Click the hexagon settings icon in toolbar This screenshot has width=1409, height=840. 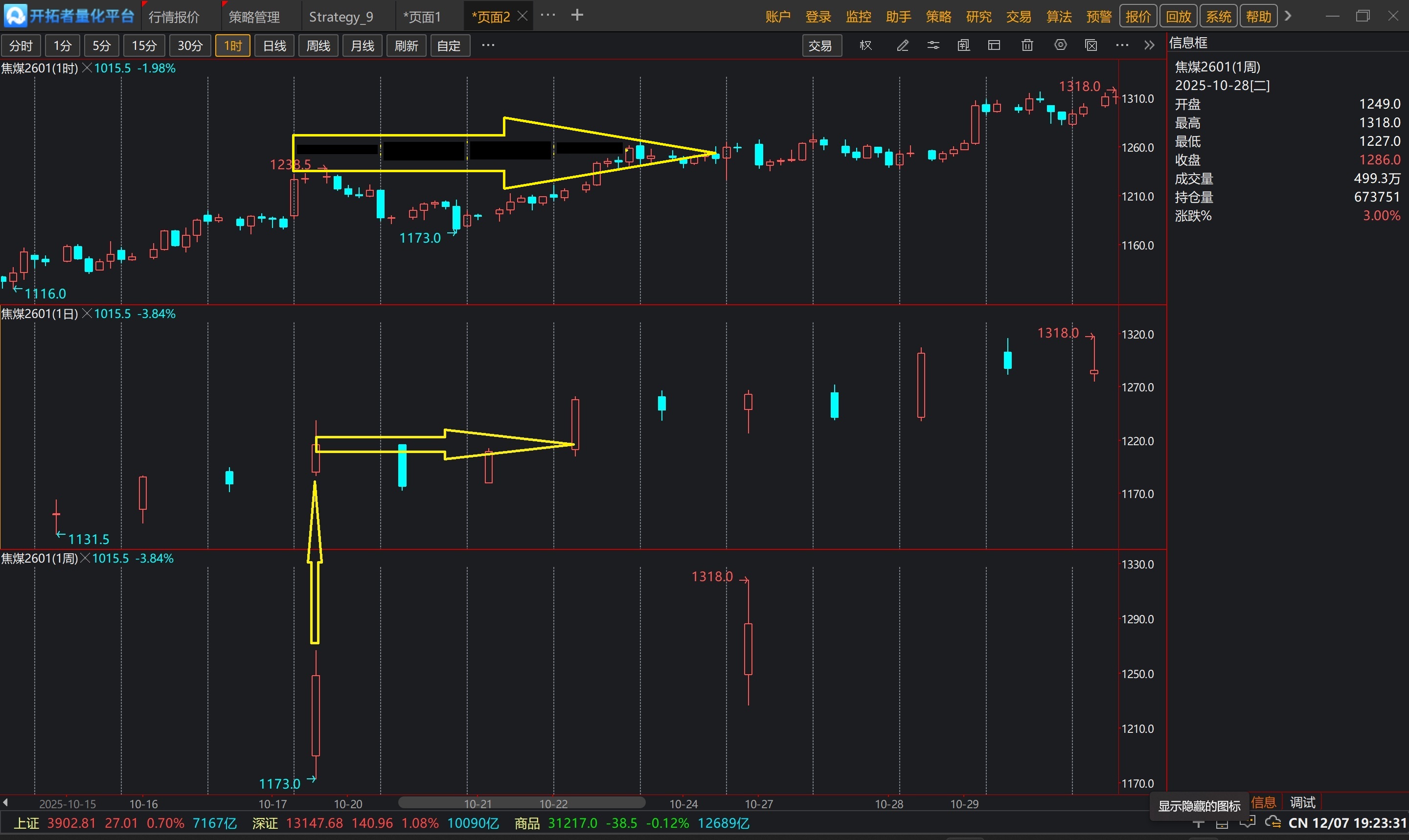point(1061,45)
